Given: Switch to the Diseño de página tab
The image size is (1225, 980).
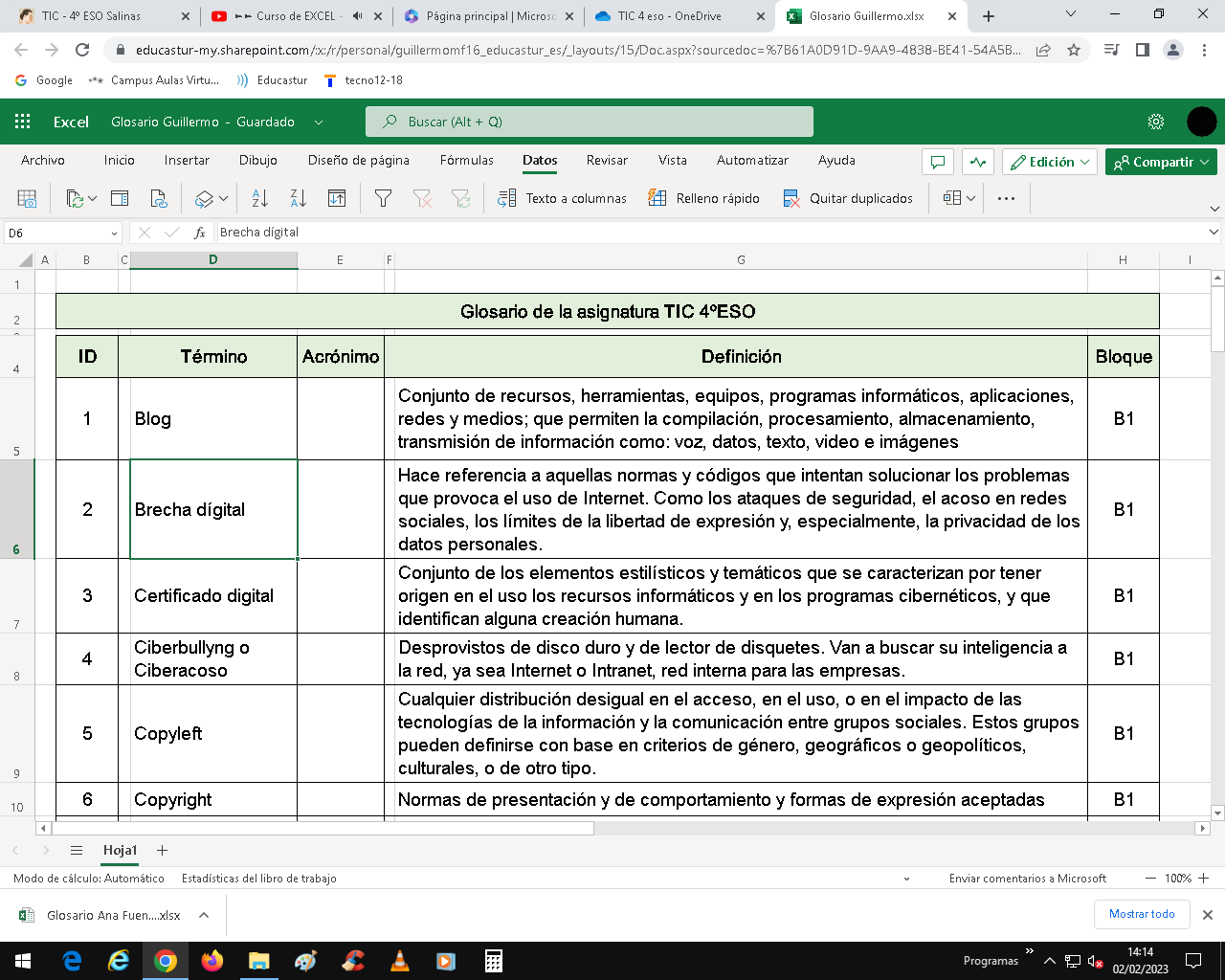Looking at the screenshot, I should [x=359, y=160].
